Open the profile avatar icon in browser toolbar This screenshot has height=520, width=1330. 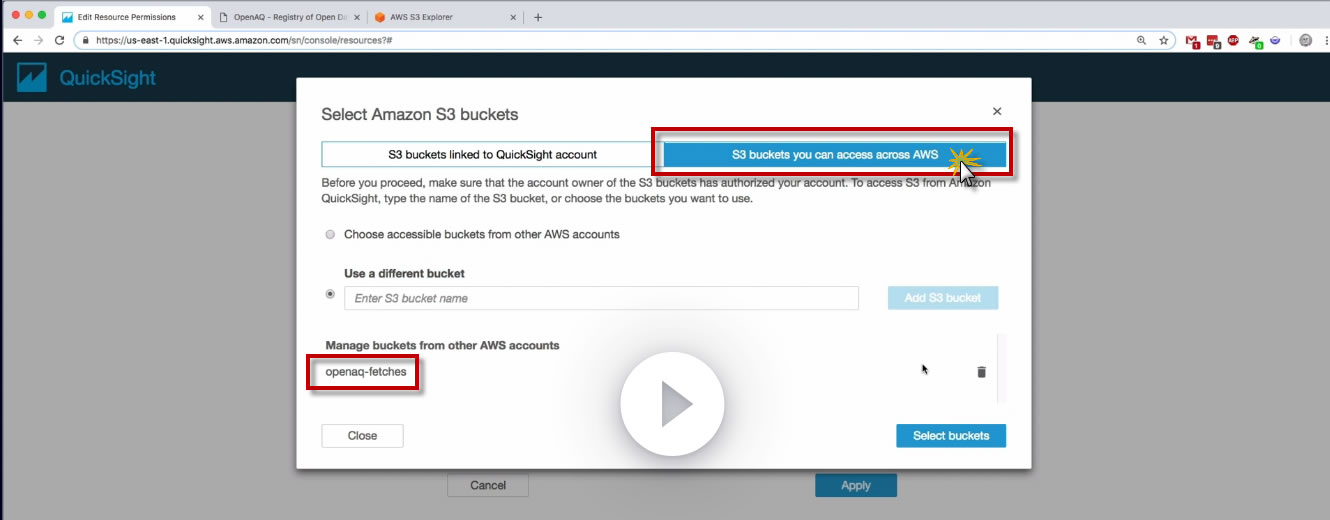(1305, 40)
